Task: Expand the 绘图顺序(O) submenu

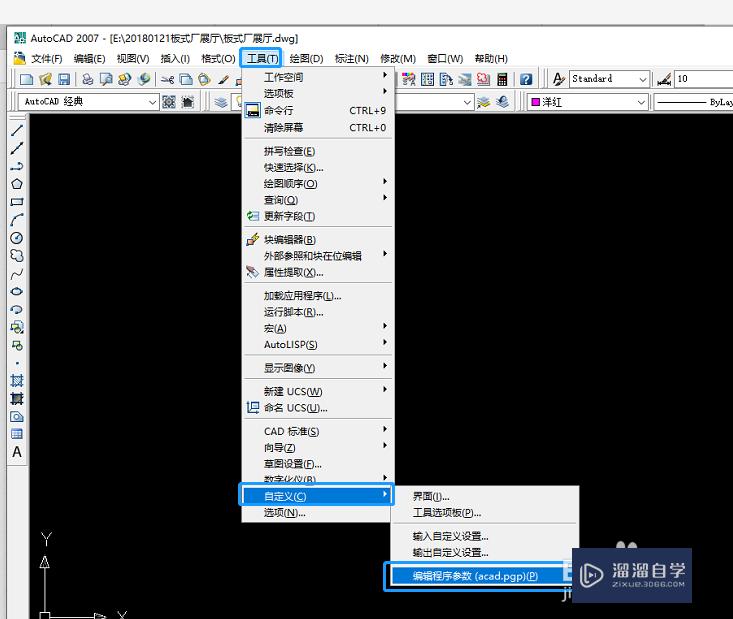Action: (318, 184)
